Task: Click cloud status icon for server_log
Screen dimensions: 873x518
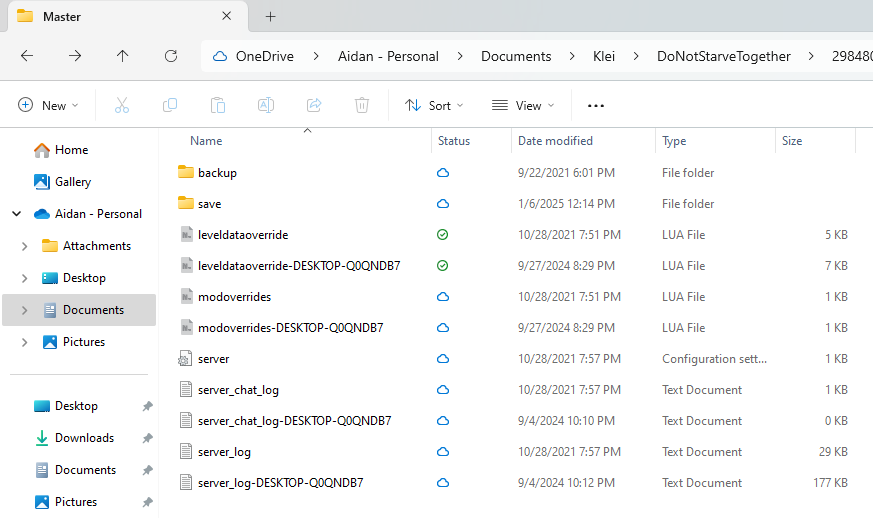Action: point(443,452)
